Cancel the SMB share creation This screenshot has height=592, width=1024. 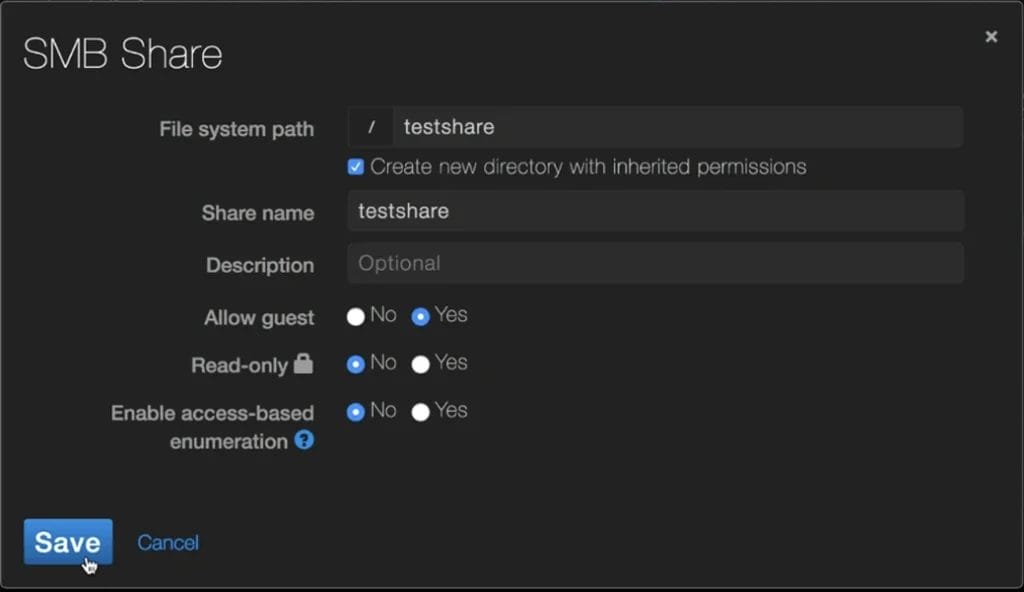[x=168, y=542]
